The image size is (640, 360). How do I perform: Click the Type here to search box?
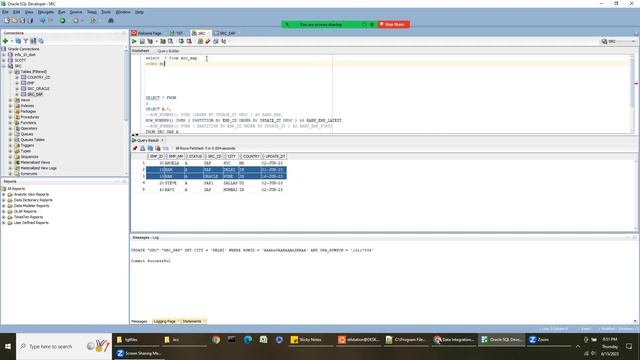coord(64,346)
